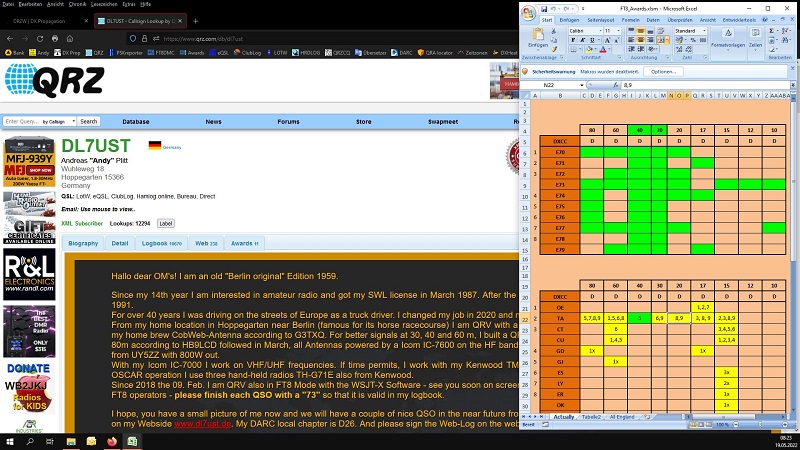
Task: Click the Excel formula bar showing 8,9
Action: (706, 85)
